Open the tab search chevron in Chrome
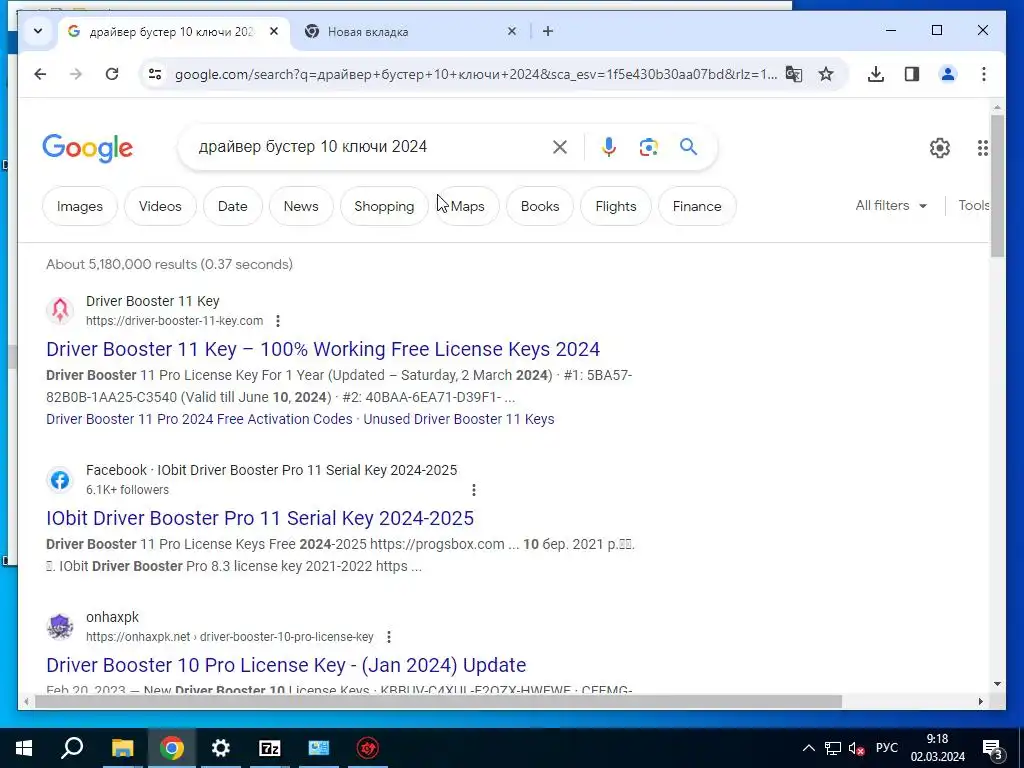The height and width of the screenshot is (768, 1024). click(x=38, y=31)
